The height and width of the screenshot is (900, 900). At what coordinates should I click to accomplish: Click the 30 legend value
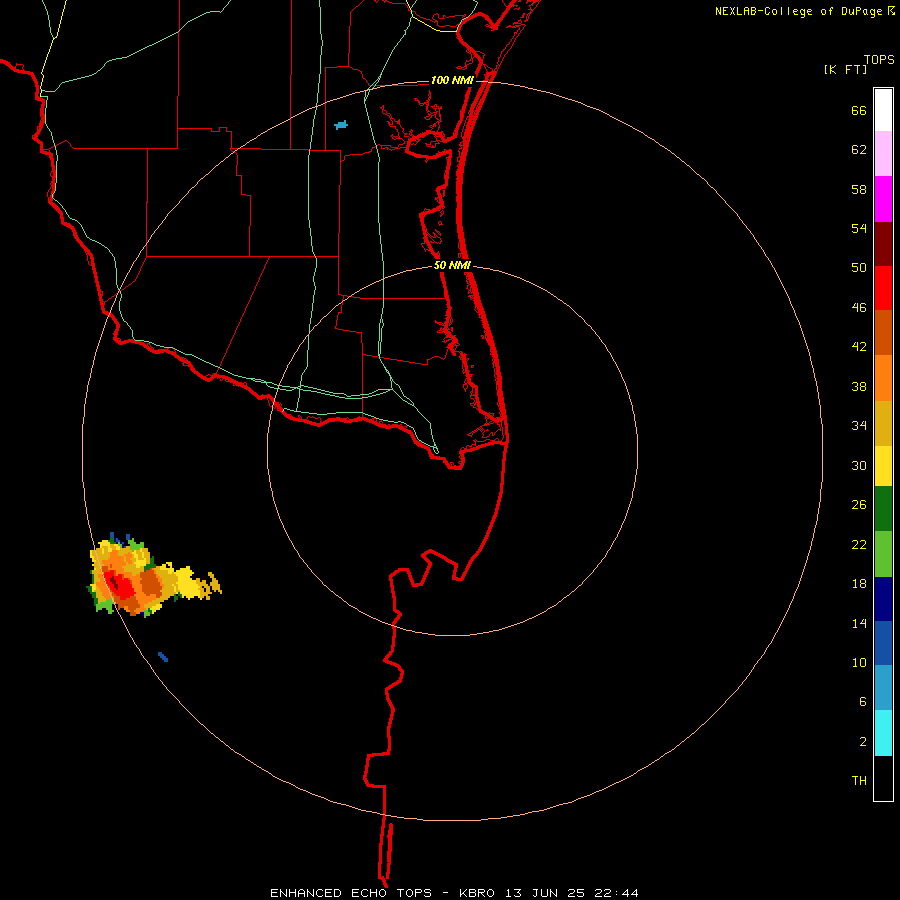pos(859,465)
